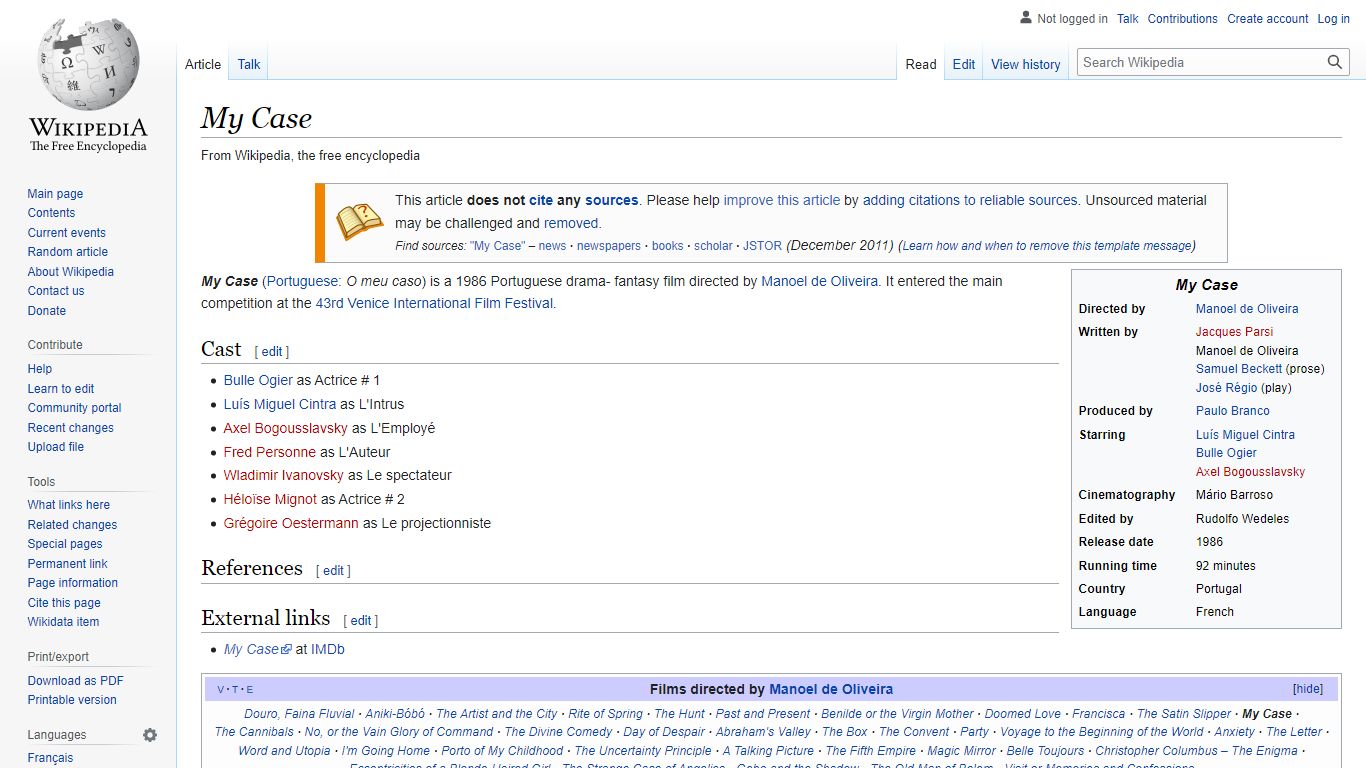Click the Log in link
Viewport: 1366px width, 768px height.
(1333, 19)
